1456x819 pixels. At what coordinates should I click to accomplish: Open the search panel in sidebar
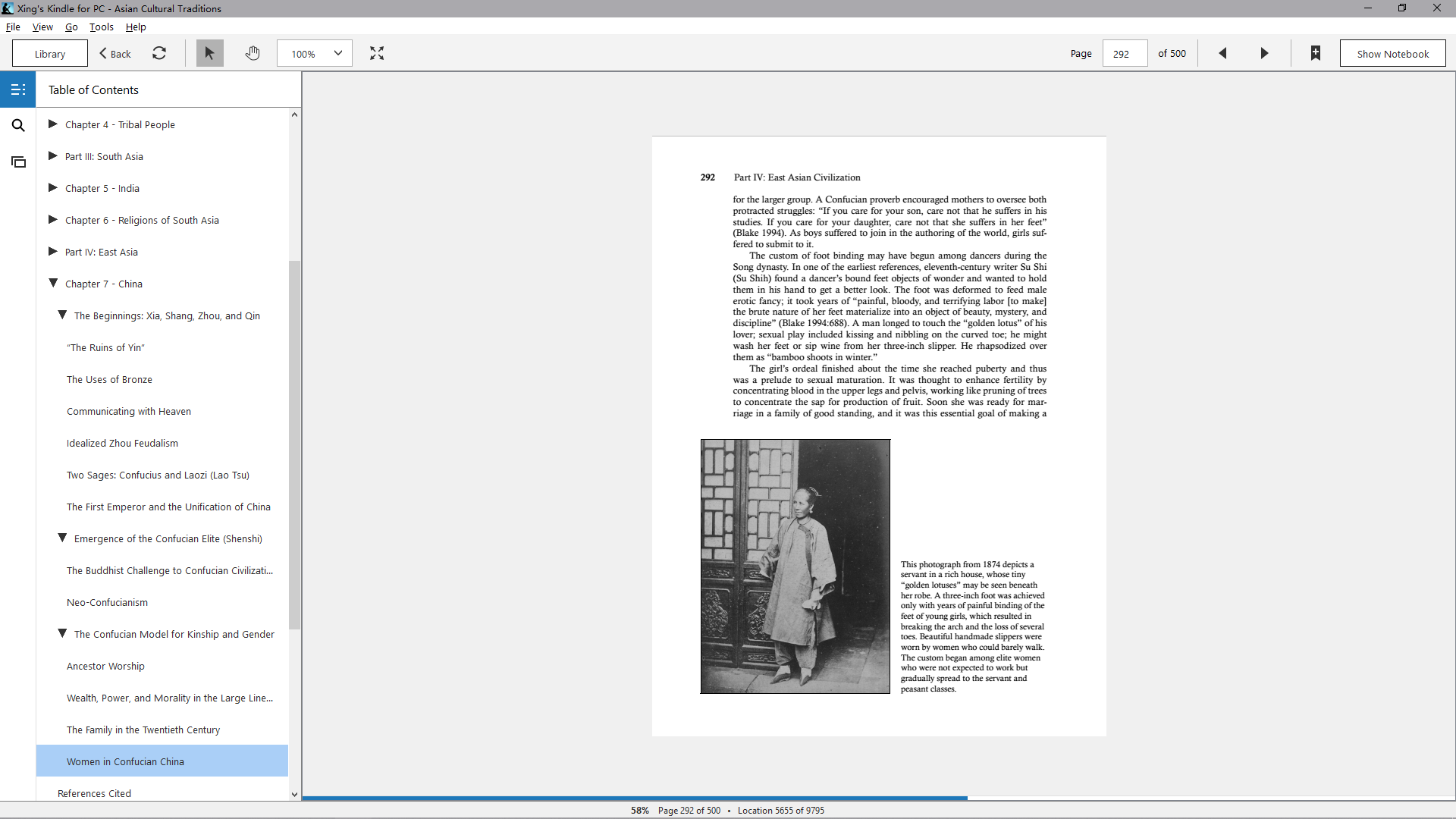coord(18,125)
